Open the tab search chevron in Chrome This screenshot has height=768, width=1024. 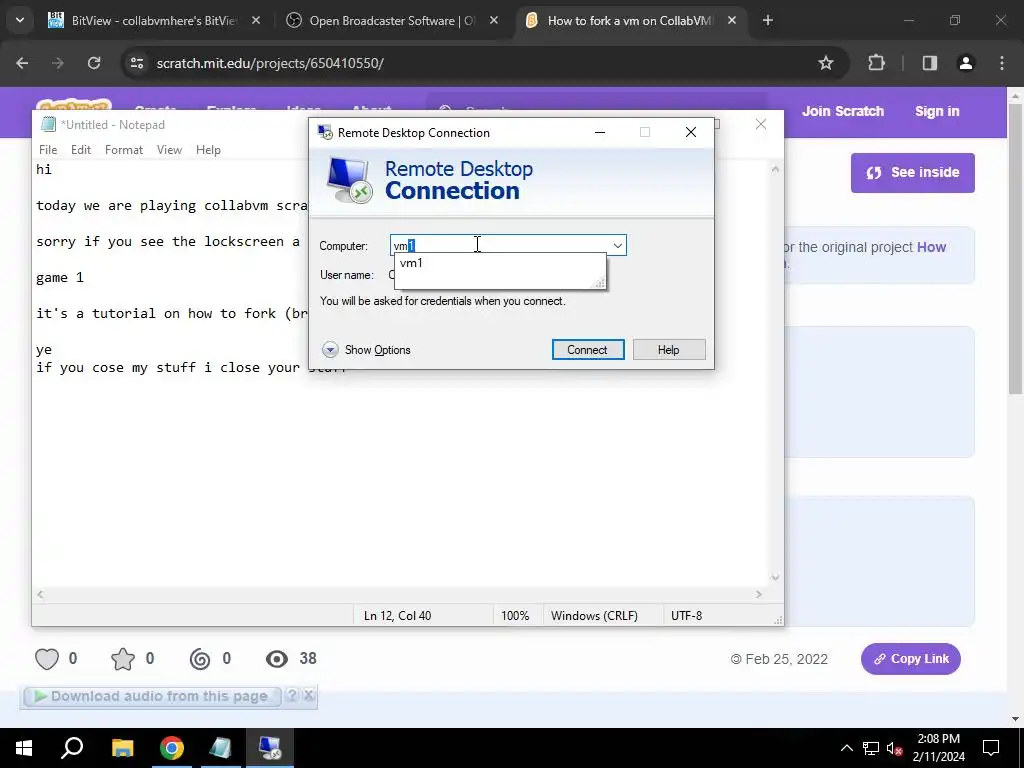click(20, 21)
